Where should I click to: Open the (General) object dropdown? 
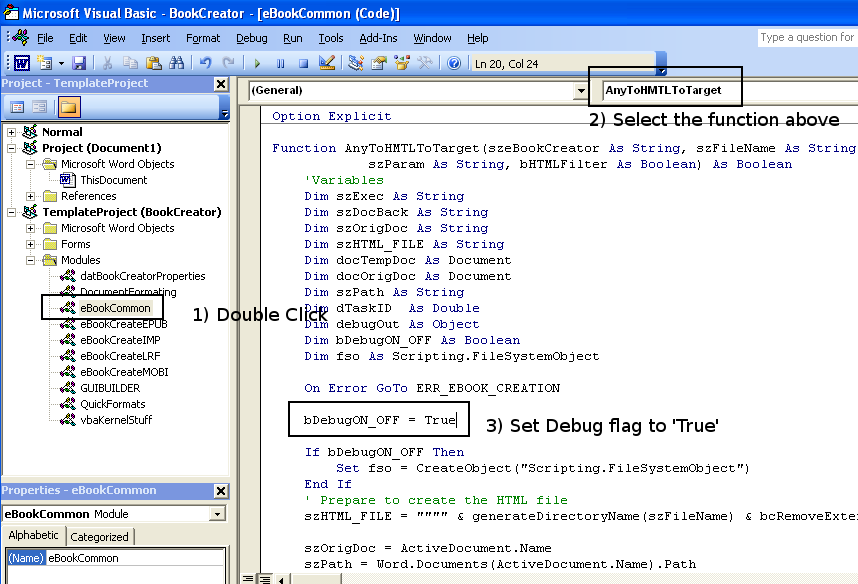(581, 90)
